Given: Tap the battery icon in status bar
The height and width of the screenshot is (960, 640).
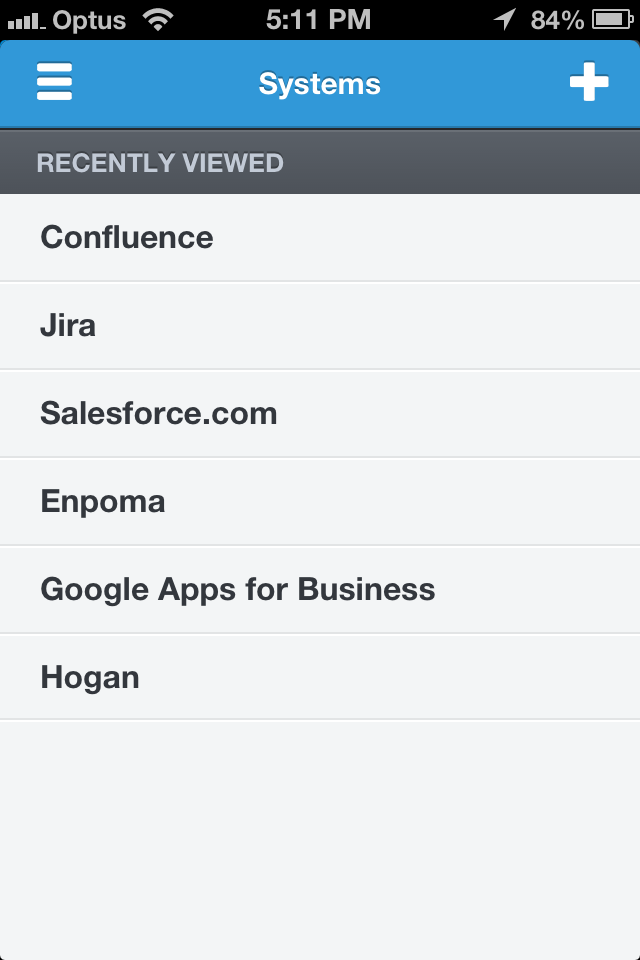Looking at the screenshot, I should [611, 19].
